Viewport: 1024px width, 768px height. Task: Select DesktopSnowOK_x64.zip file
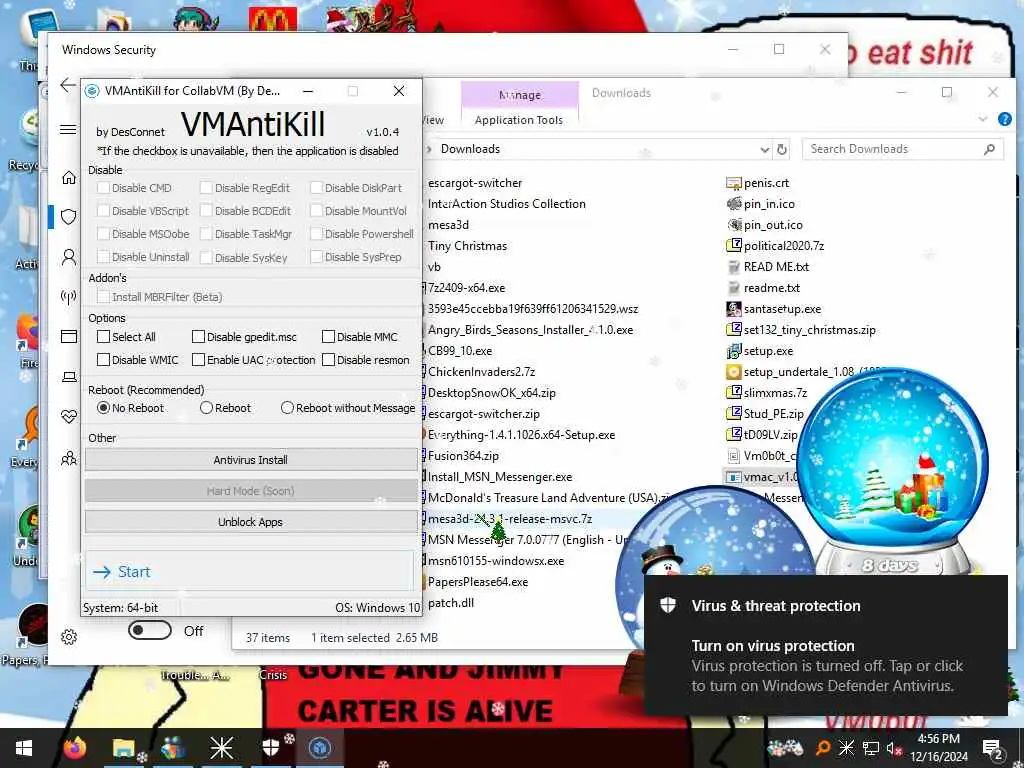(491, 392)
